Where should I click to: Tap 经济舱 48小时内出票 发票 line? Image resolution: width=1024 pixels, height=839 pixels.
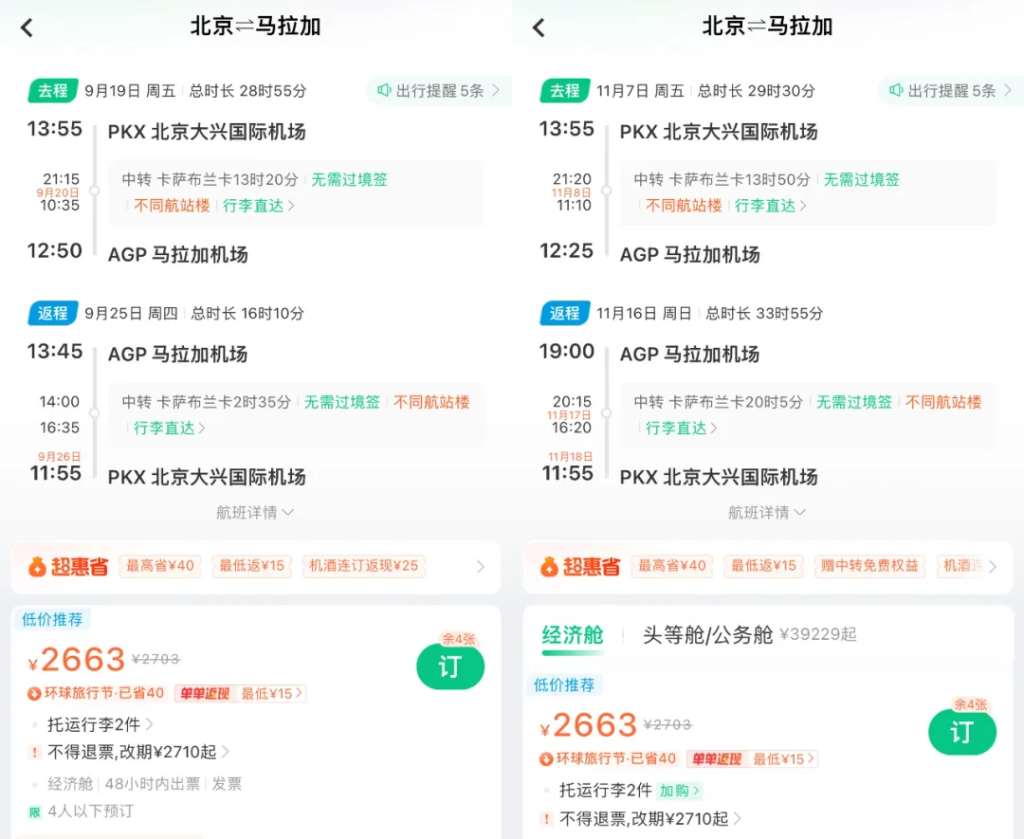point(144,784)
